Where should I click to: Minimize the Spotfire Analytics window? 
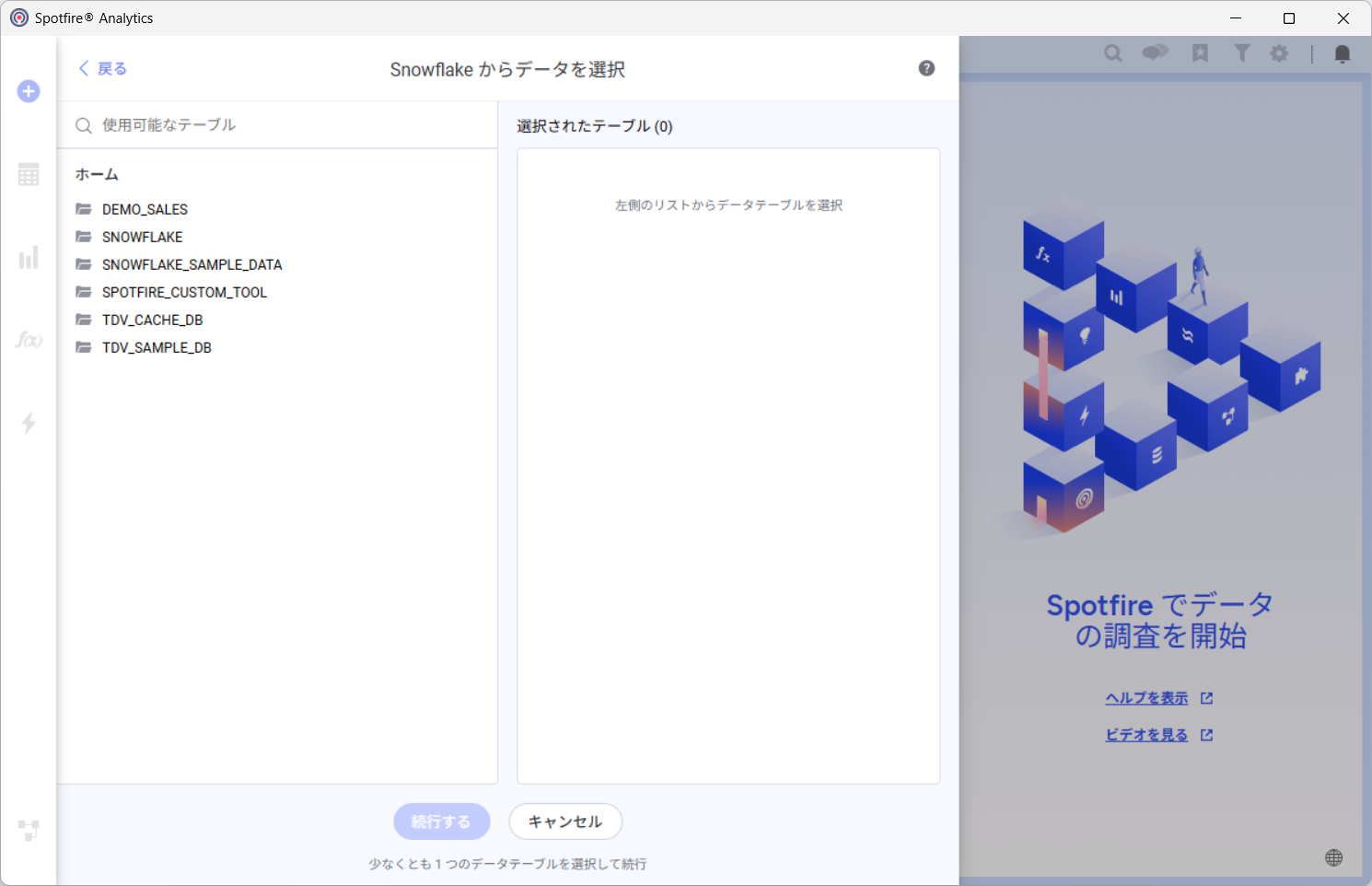1236,17
